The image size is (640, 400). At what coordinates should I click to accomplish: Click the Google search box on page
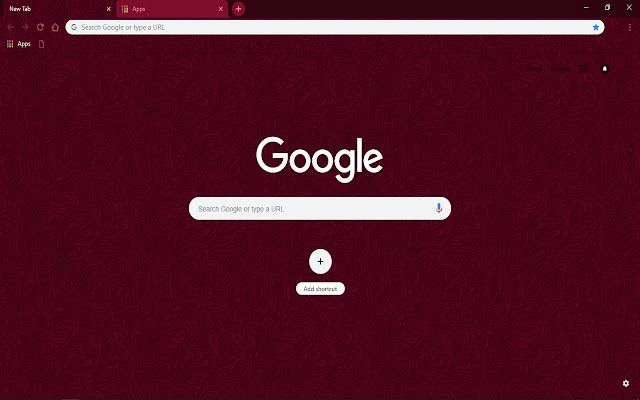pyautogui.click(x=320, y=209)
